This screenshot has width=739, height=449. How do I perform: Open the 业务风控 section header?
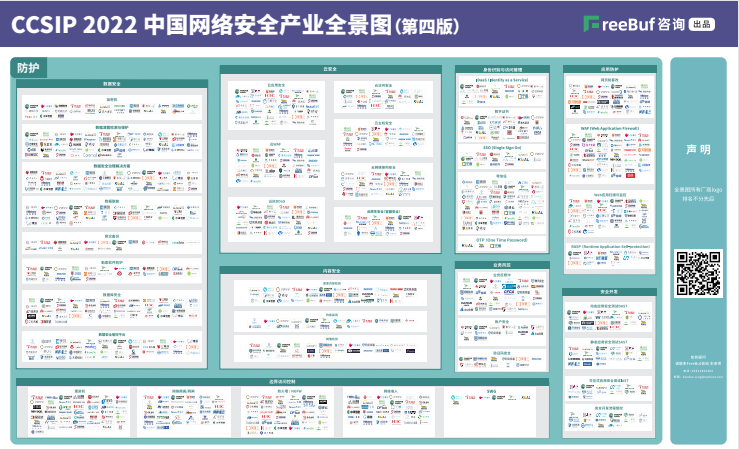pos(502,265)
